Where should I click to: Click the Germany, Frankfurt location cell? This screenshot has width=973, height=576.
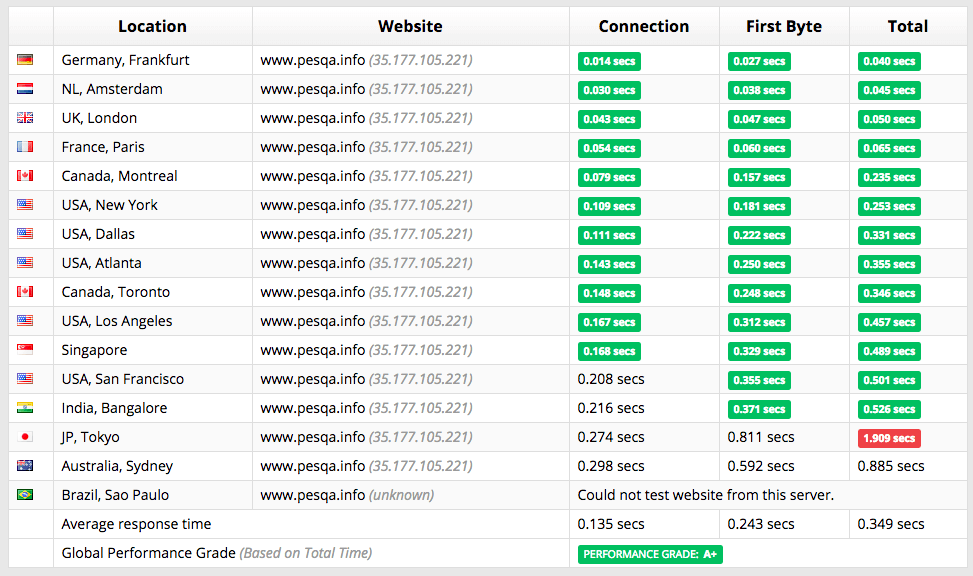[153, 60]
